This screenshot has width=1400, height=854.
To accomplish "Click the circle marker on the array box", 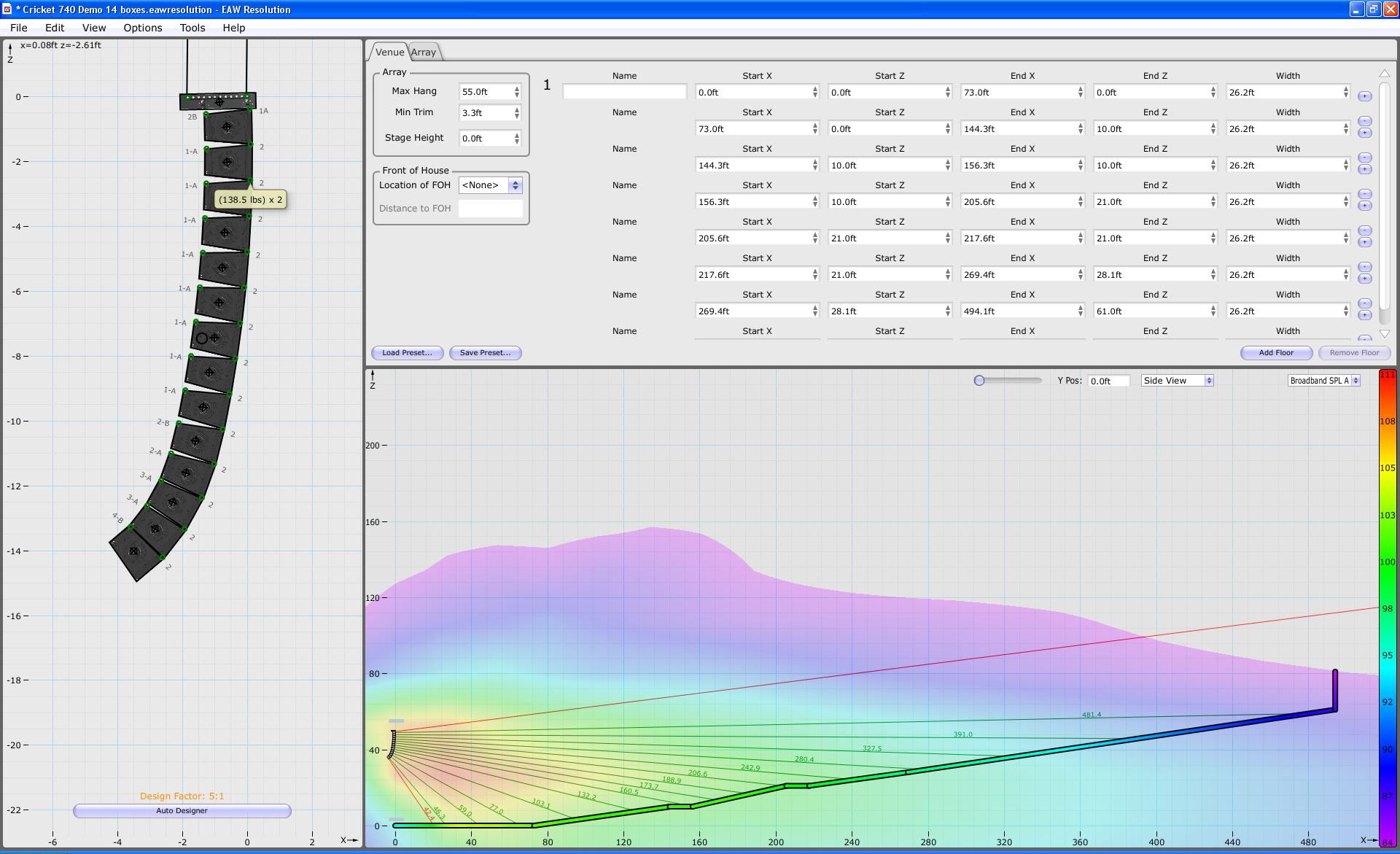I will (202, 338).
